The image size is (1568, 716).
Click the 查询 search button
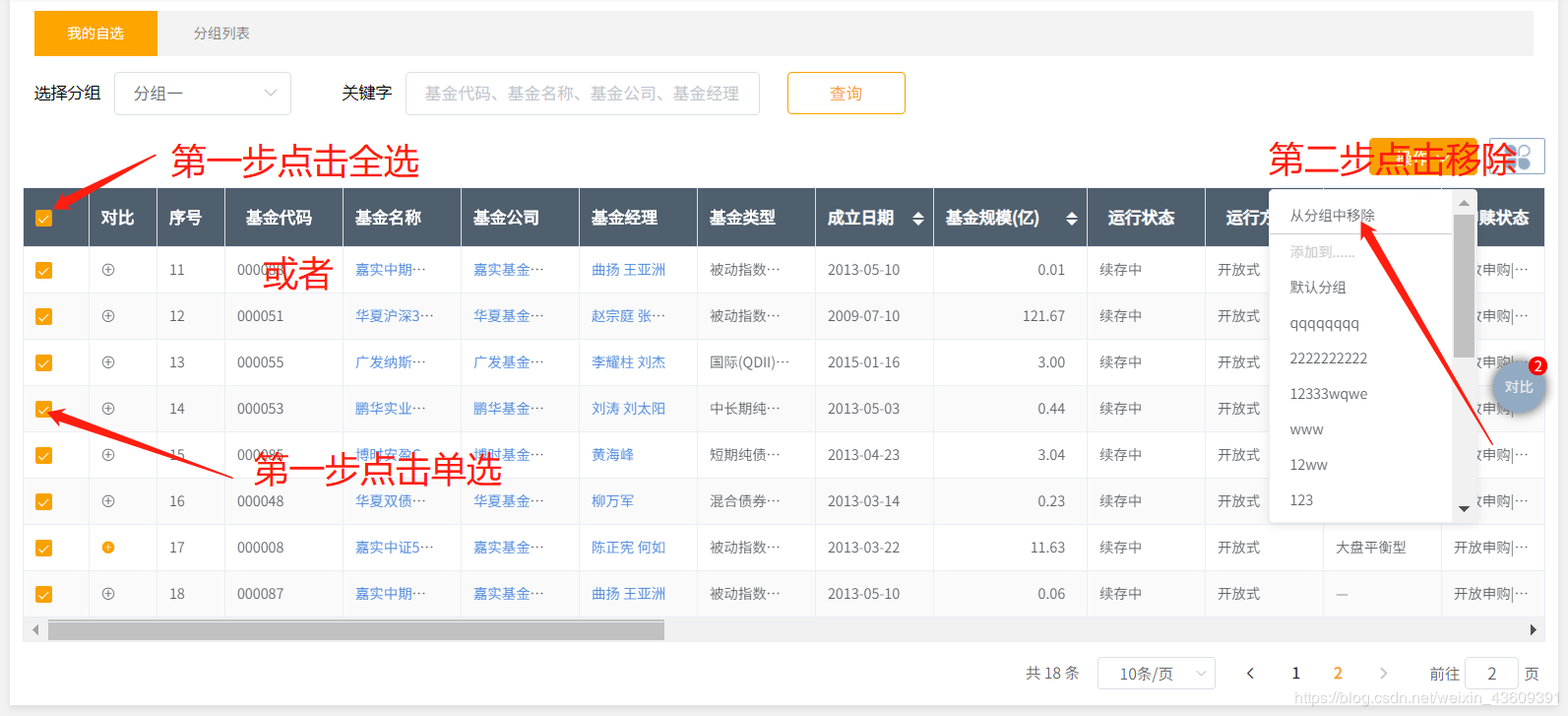[x=847, y=94]
